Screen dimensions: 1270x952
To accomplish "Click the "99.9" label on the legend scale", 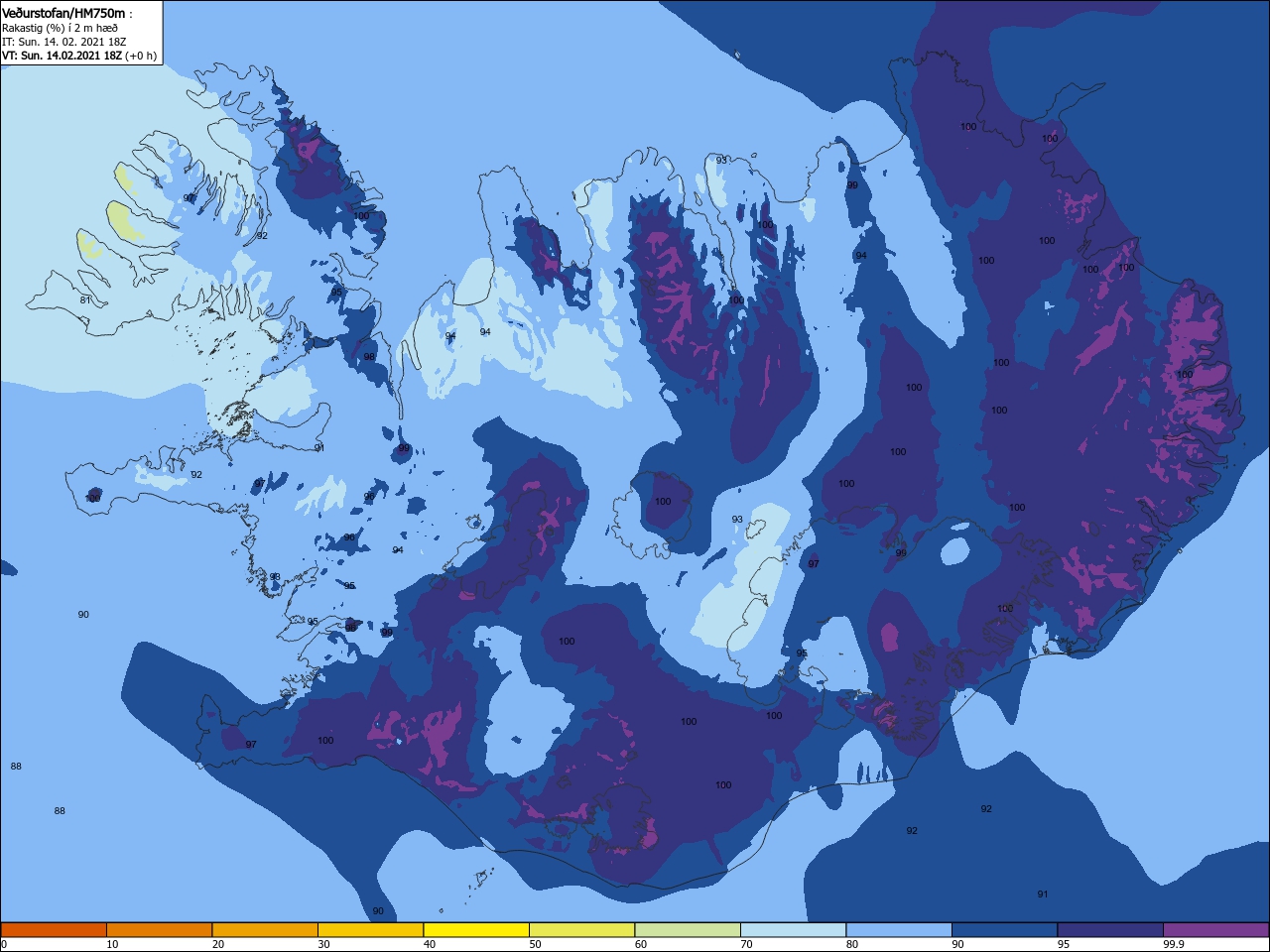I will (1174, 944).
